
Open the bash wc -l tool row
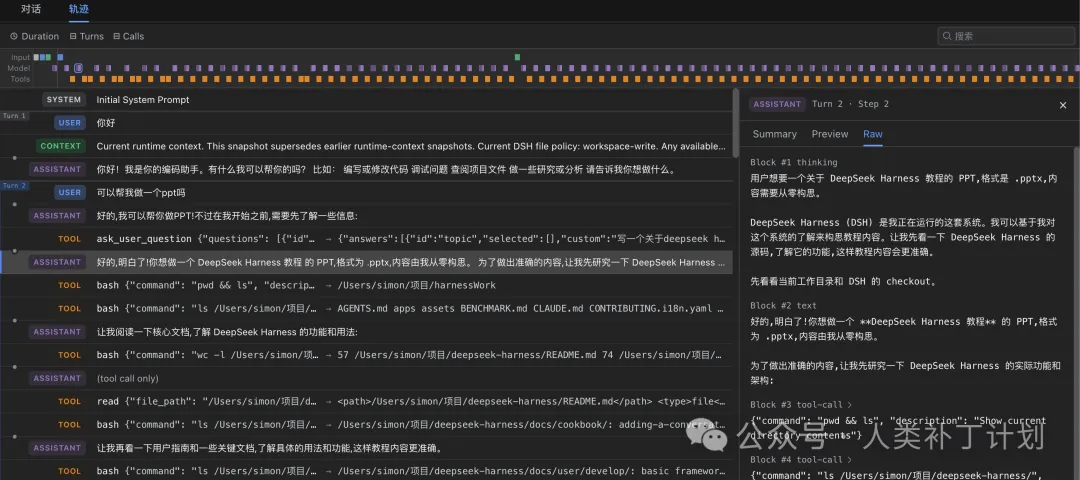[x=366, y=355]
